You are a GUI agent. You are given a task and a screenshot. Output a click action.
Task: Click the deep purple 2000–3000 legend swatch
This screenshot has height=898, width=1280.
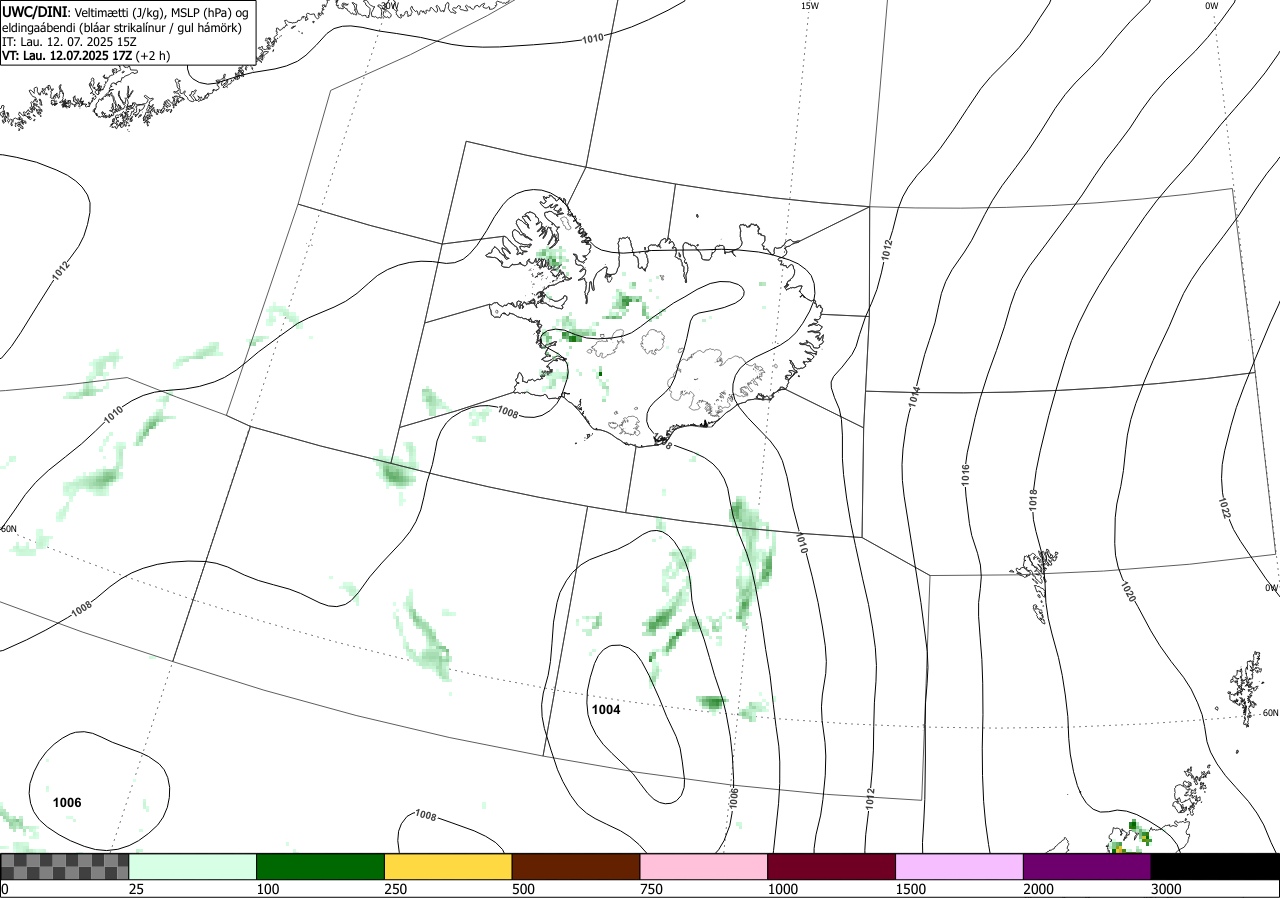[1087, 866]
